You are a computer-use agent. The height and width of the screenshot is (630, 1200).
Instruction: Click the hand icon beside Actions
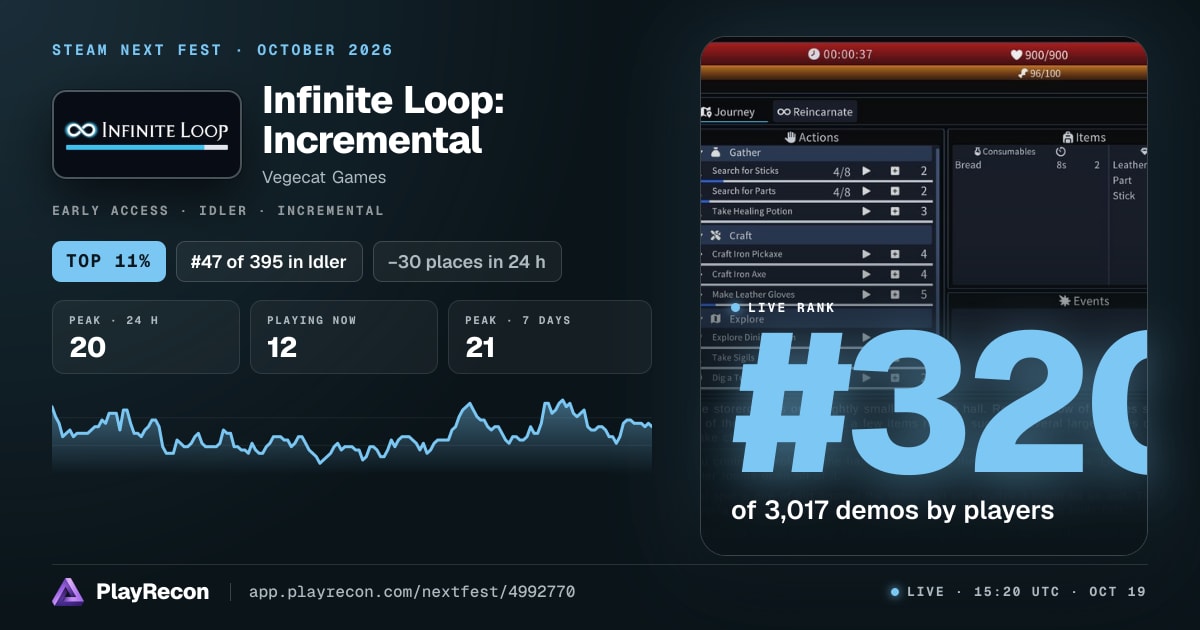pyautogui.click(x=790, y=137)
